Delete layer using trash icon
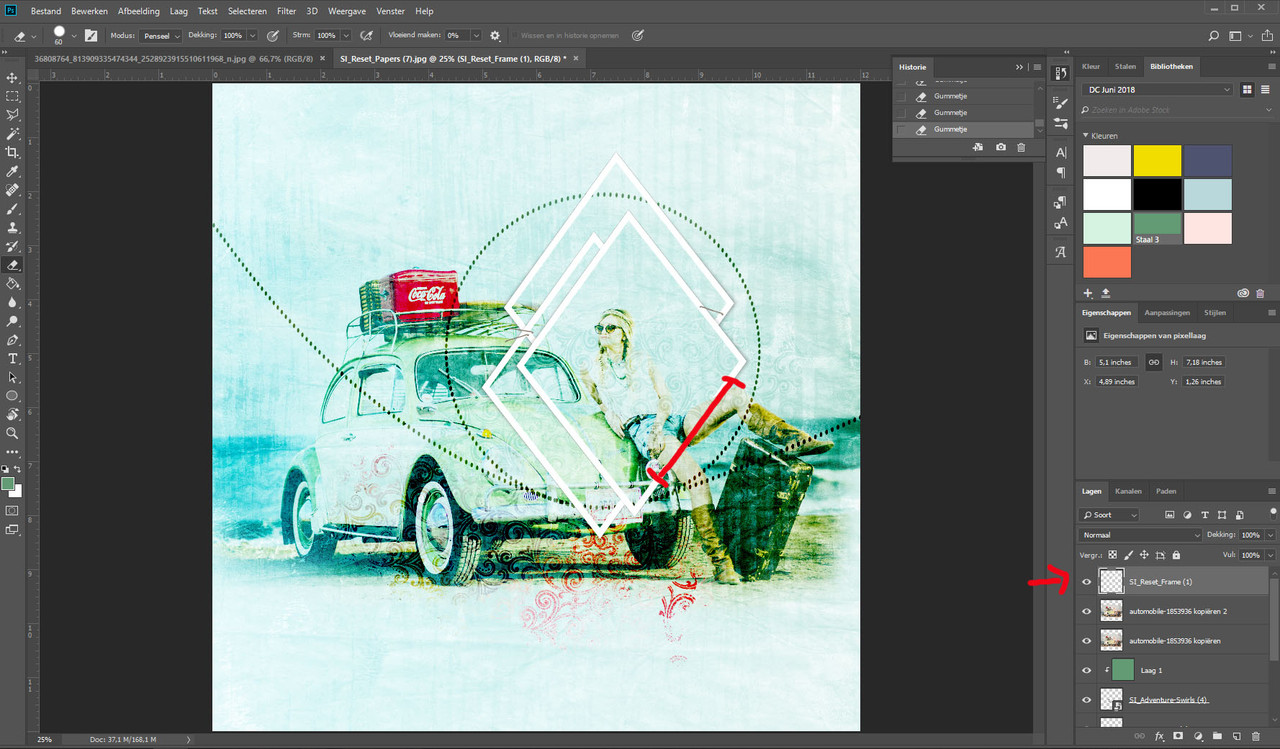 pos(1256,736)
